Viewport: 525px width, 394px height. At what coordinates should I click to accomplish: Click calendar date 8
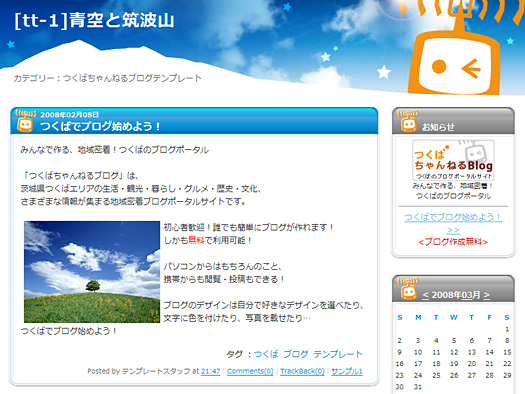tap(507, 340)
